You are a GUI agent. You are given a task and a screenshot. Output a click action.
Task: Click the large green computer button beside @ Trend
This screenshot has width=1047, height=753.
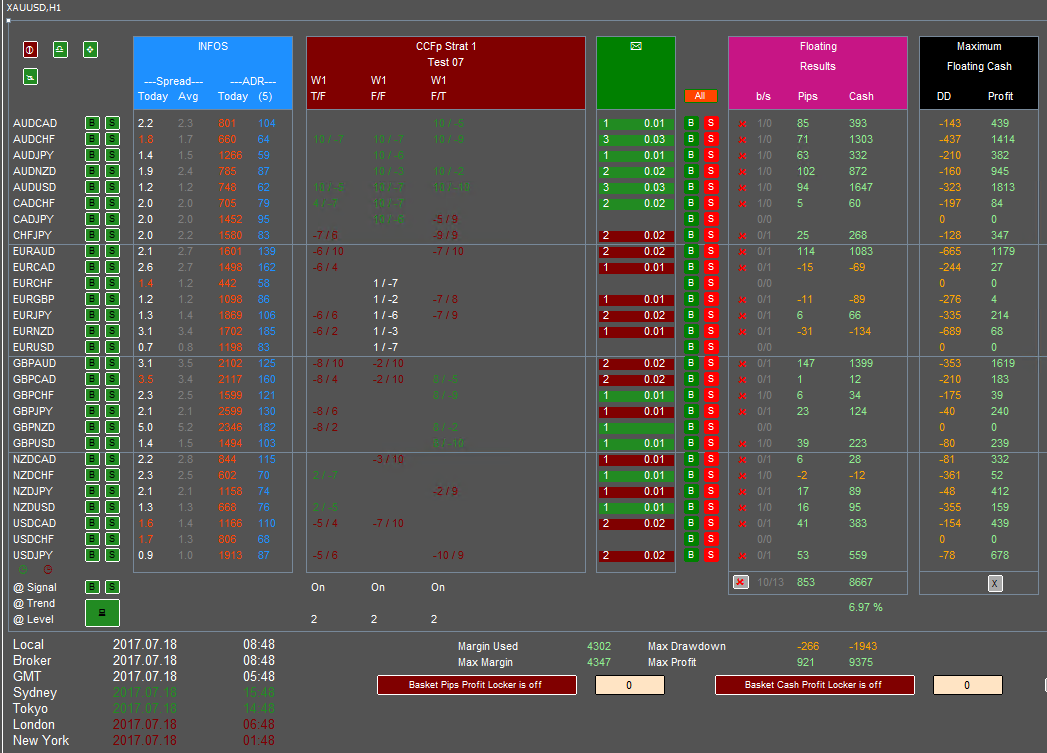(x=102, y=613)
